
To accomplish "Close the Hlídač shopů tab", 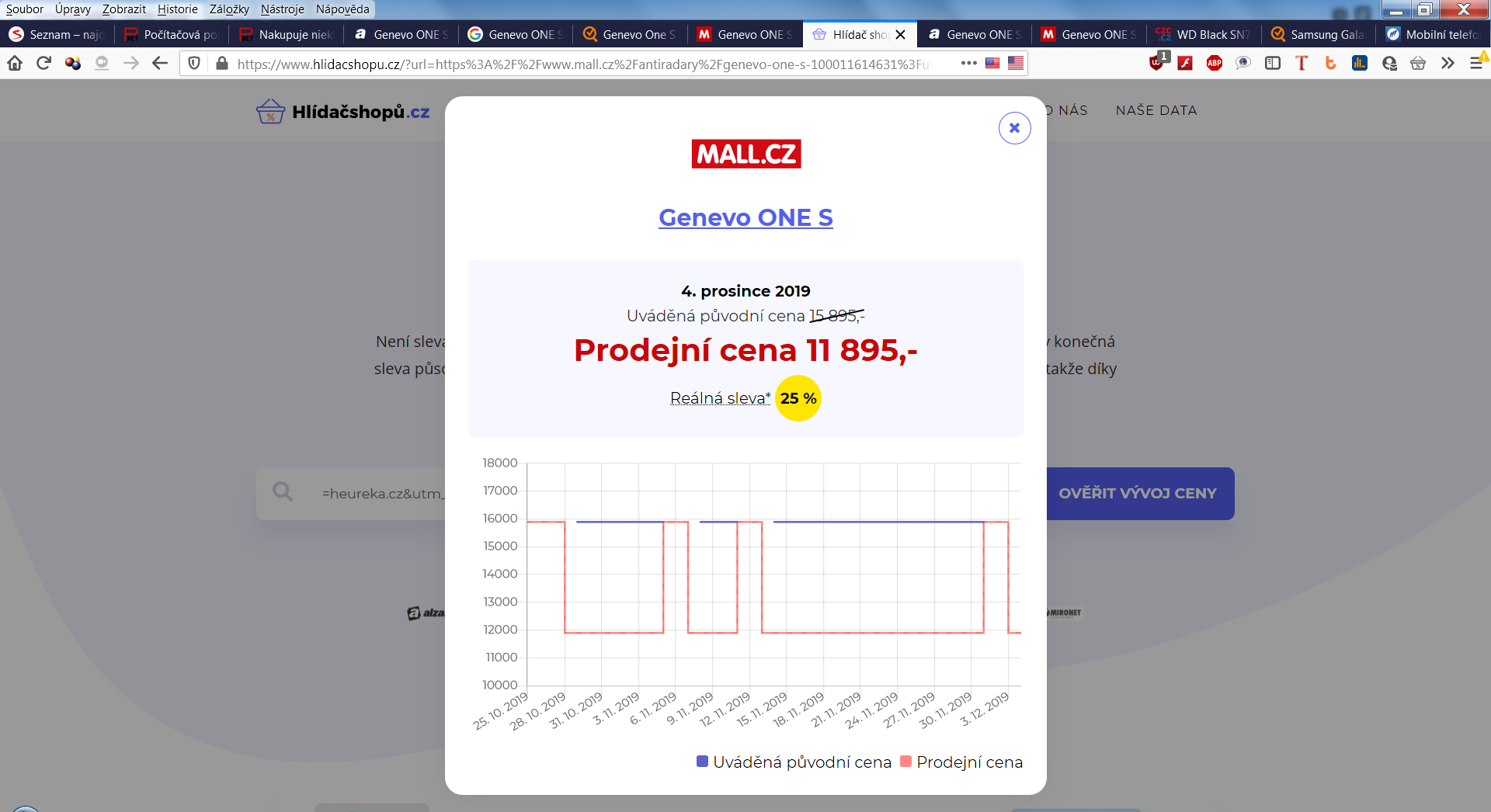I will [901, 35].
